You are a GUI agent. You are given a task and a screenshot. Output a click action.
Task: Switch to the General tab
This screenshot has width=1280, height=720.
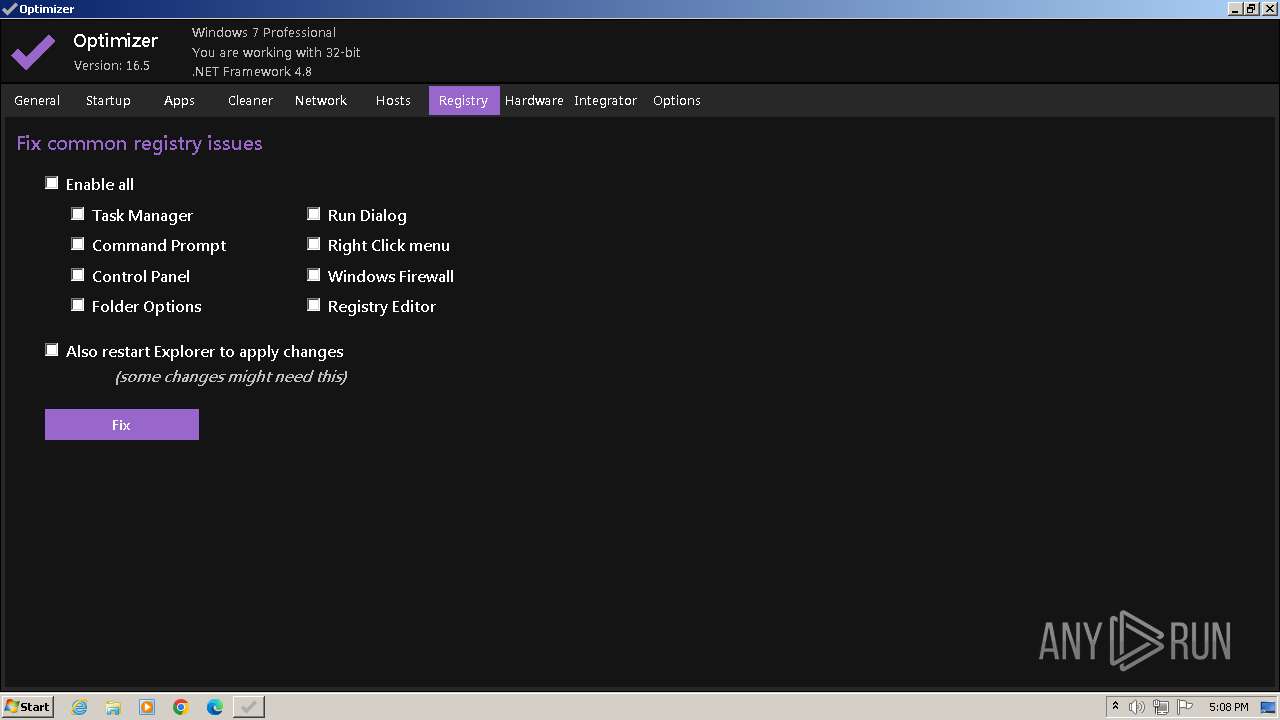(37, 100)
